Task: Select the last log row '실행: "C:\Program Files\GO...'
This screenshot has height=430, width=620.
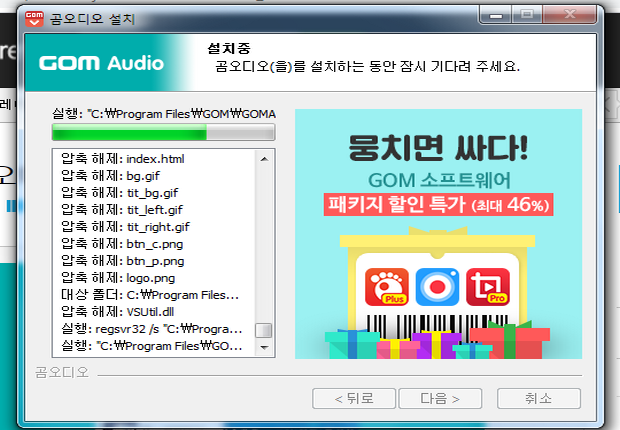Action: 154,346
